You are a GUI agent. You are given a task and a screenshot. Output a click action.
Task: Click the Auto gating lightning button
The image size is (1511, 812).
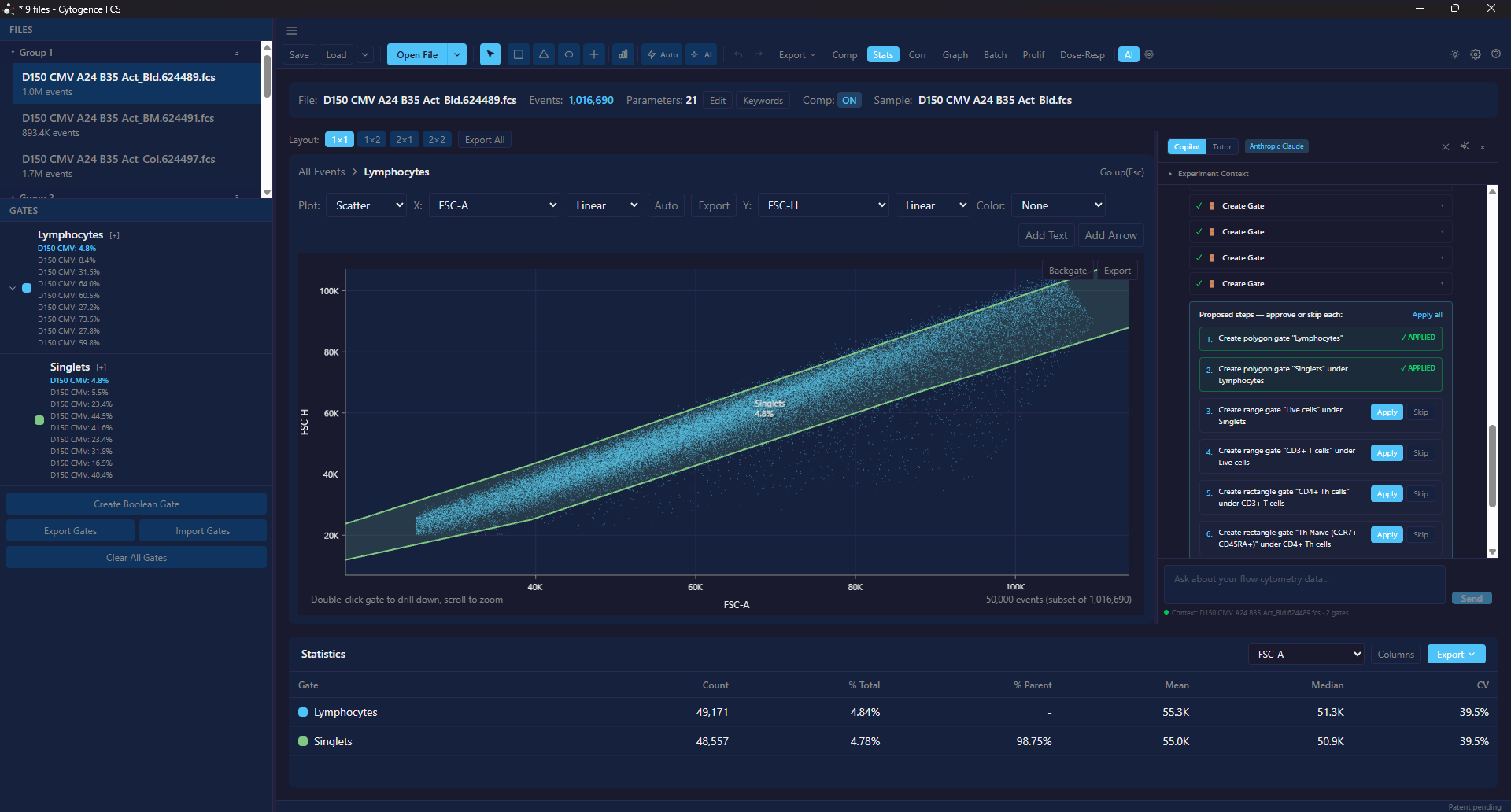point(663,54)
